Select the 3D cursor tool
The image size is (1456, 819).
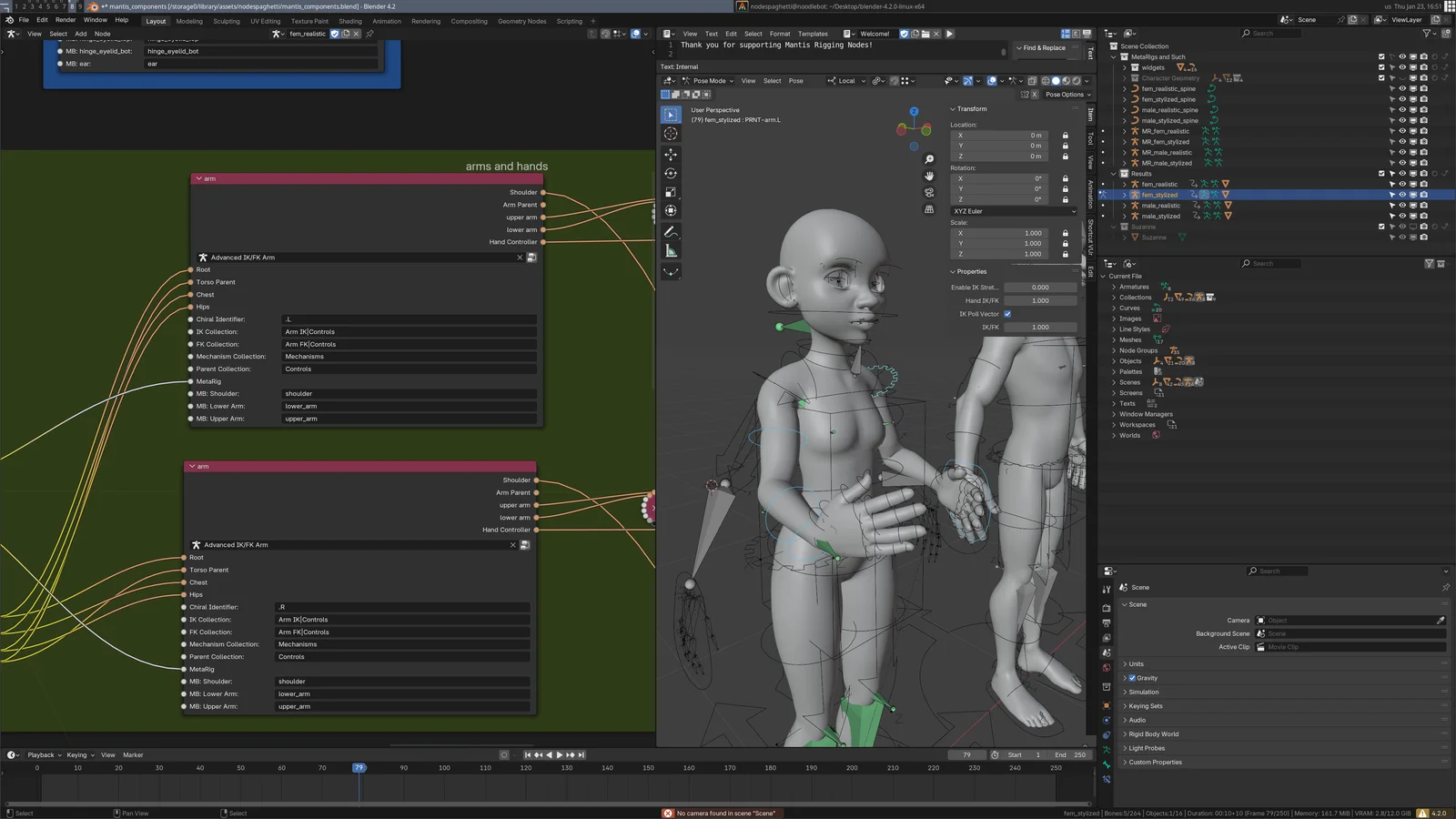click(671, 134)
